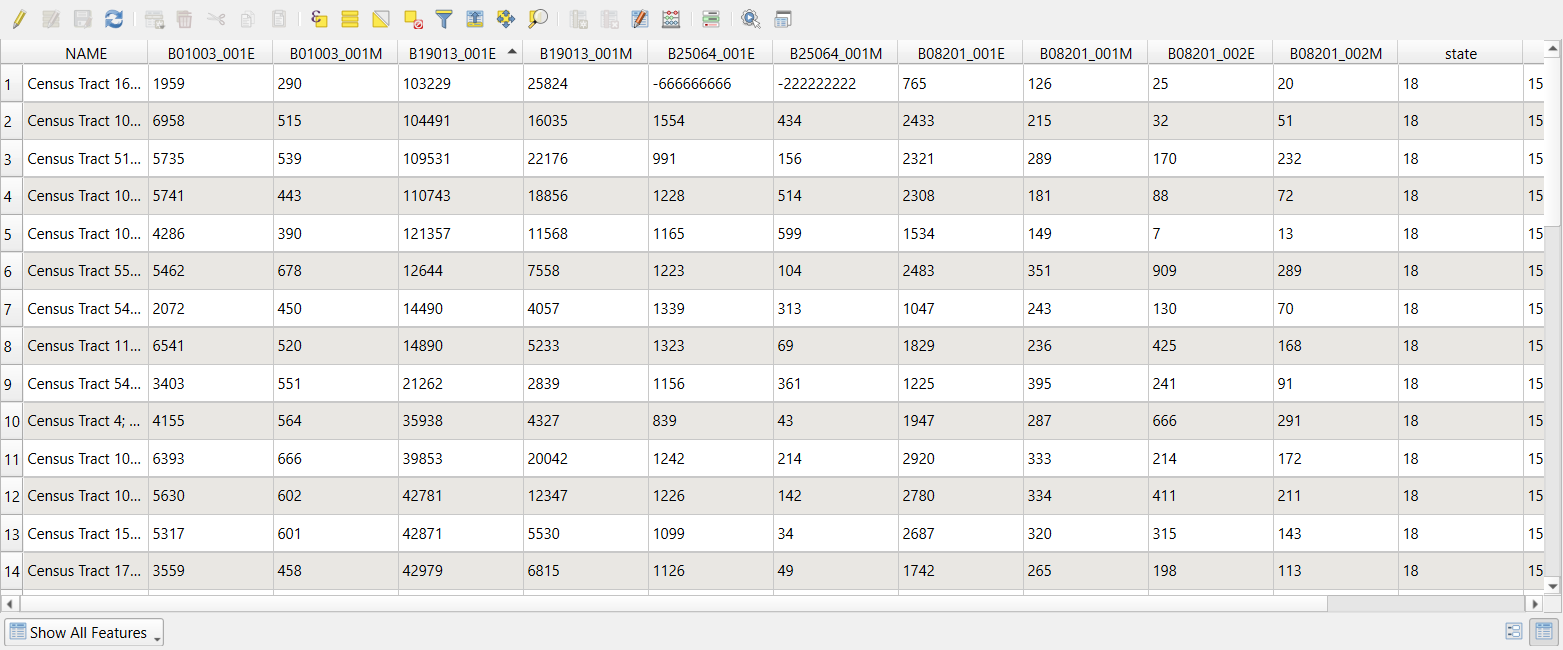Viewport: 1563px width, 650px height.
Task: Copy selected rows to the clipboard
Action: click(248, 19)
